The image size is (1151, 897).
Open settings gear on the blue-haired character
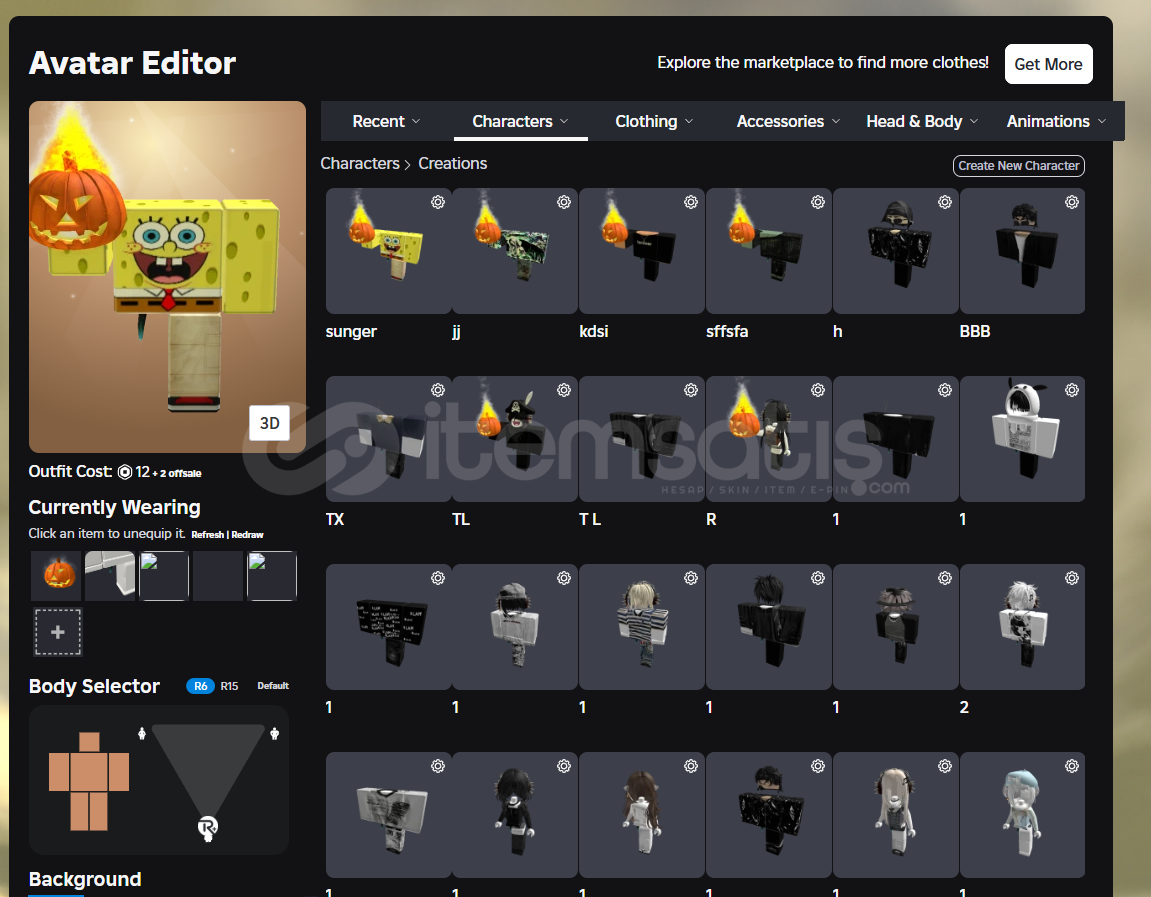[1072, 766]
